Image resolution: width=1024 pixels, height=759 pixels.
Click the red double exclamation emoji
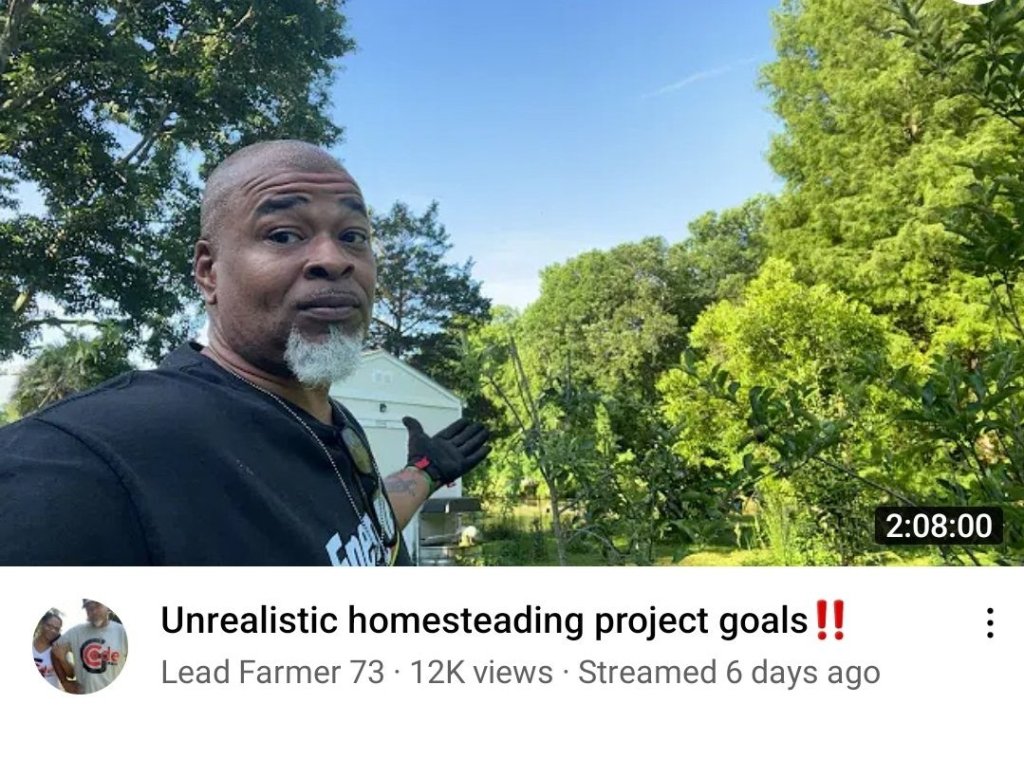pyautogui.click(x=830, y=621)
